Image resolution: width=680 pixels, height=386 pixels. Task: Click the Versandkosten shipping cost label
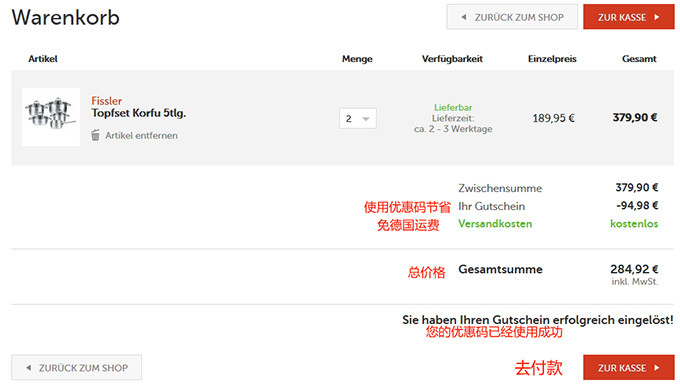point(495,224)
